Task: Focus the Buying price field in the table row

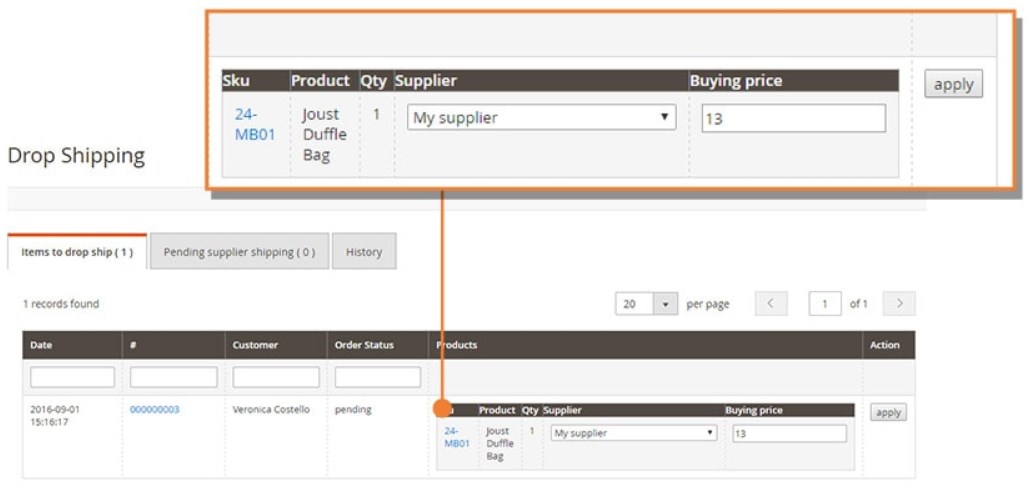Action: click(789, 433)
